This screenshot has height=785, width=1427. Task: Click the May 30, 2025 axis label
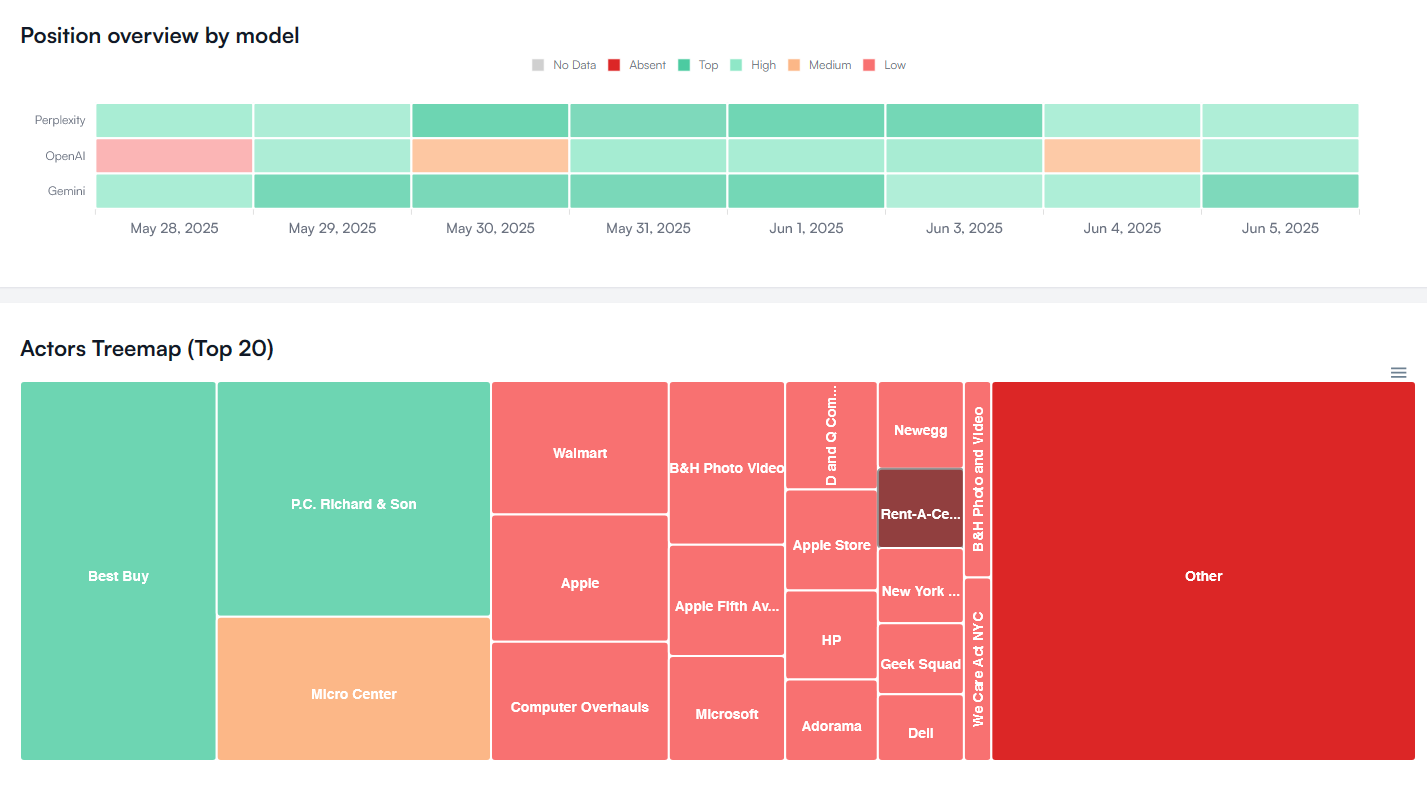click(490, 228)
